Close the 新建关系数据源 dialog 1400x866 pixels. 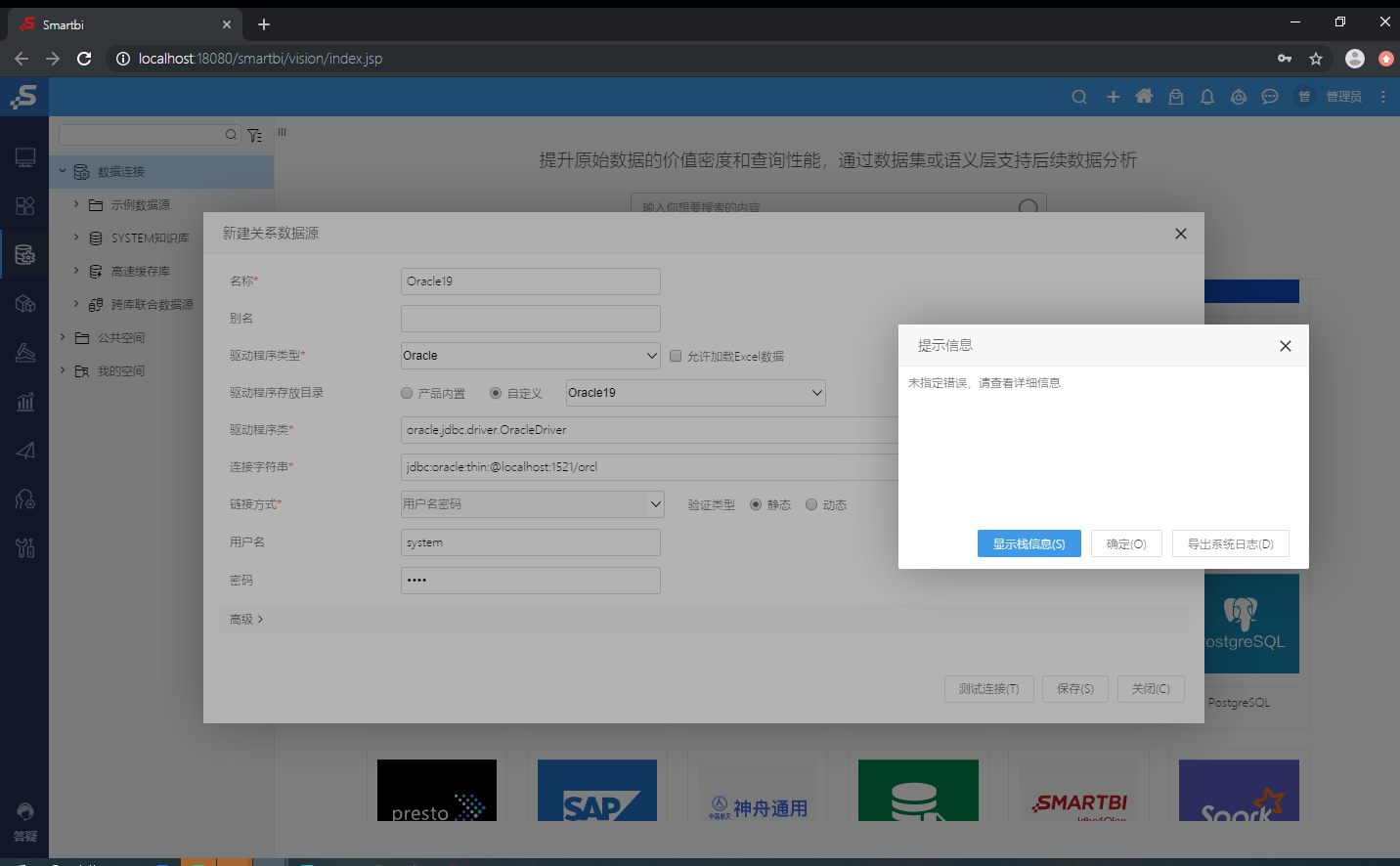point(1181,234)
